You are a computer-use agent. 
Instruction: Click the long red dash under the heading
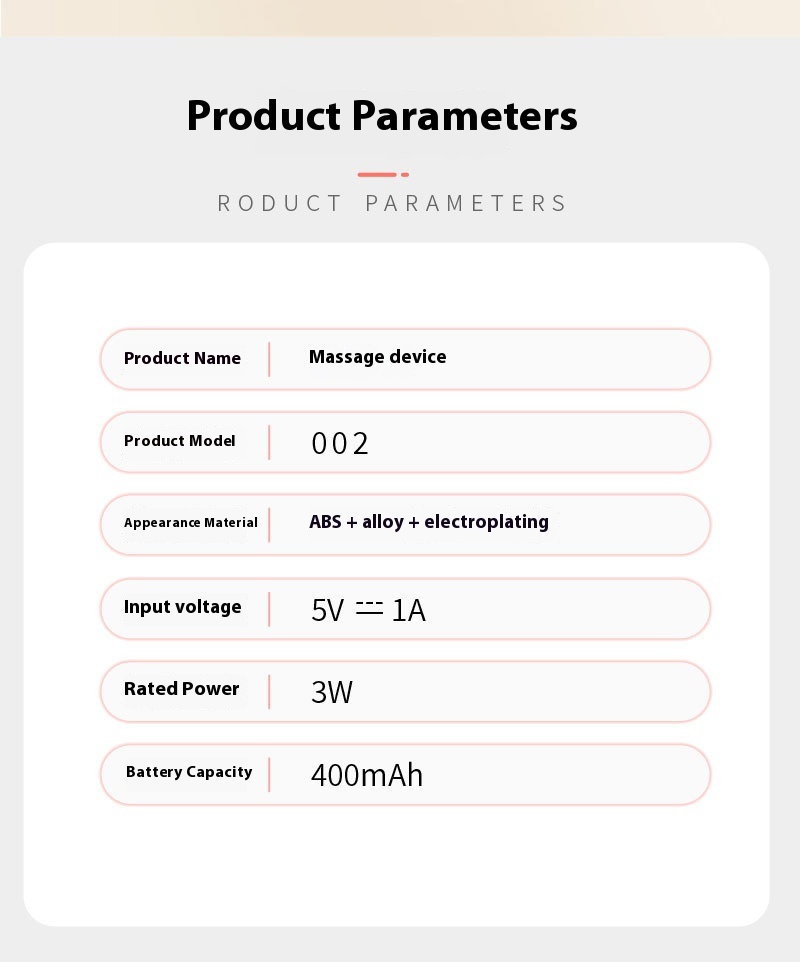click(x=377, y=175)
